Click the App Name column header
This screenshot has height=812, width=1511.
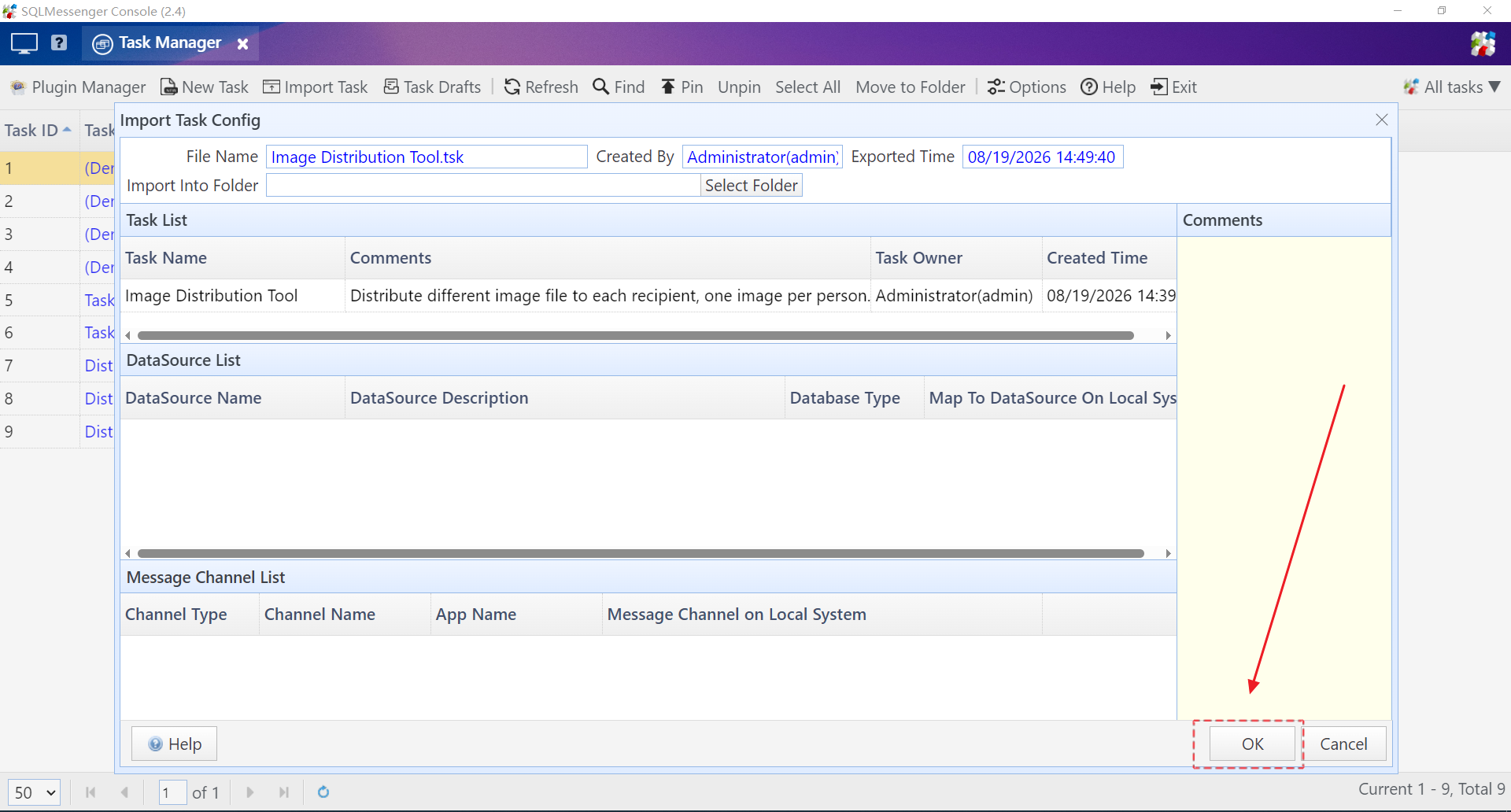(x=516, y=615)
